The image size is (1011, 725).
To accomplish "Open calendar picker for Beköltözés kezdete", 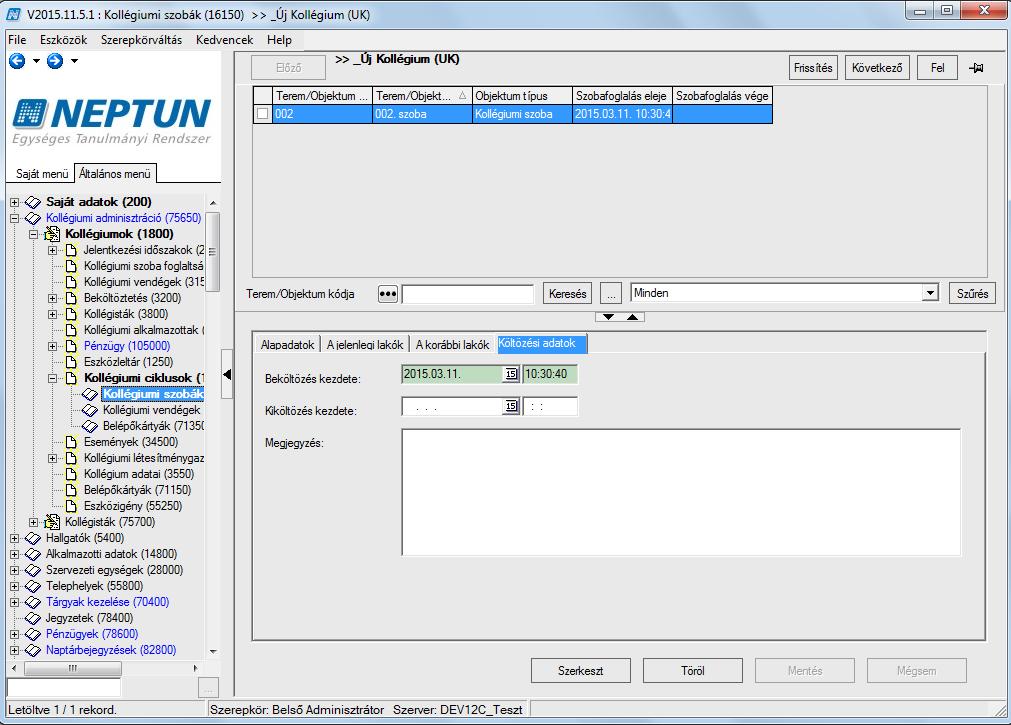I will (511, 374).
